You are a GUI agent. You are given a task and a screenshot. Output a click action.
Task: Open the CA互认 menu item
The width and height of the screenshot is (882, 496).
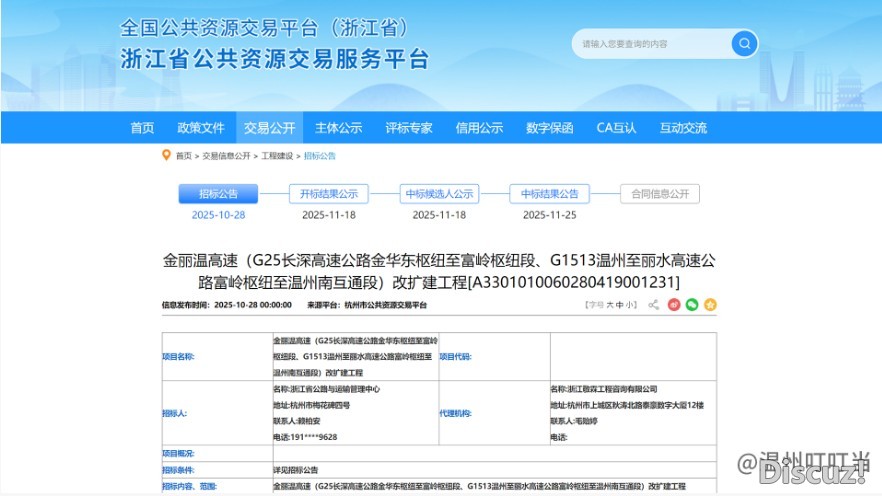pyautogui.click(x=616, y=128)
